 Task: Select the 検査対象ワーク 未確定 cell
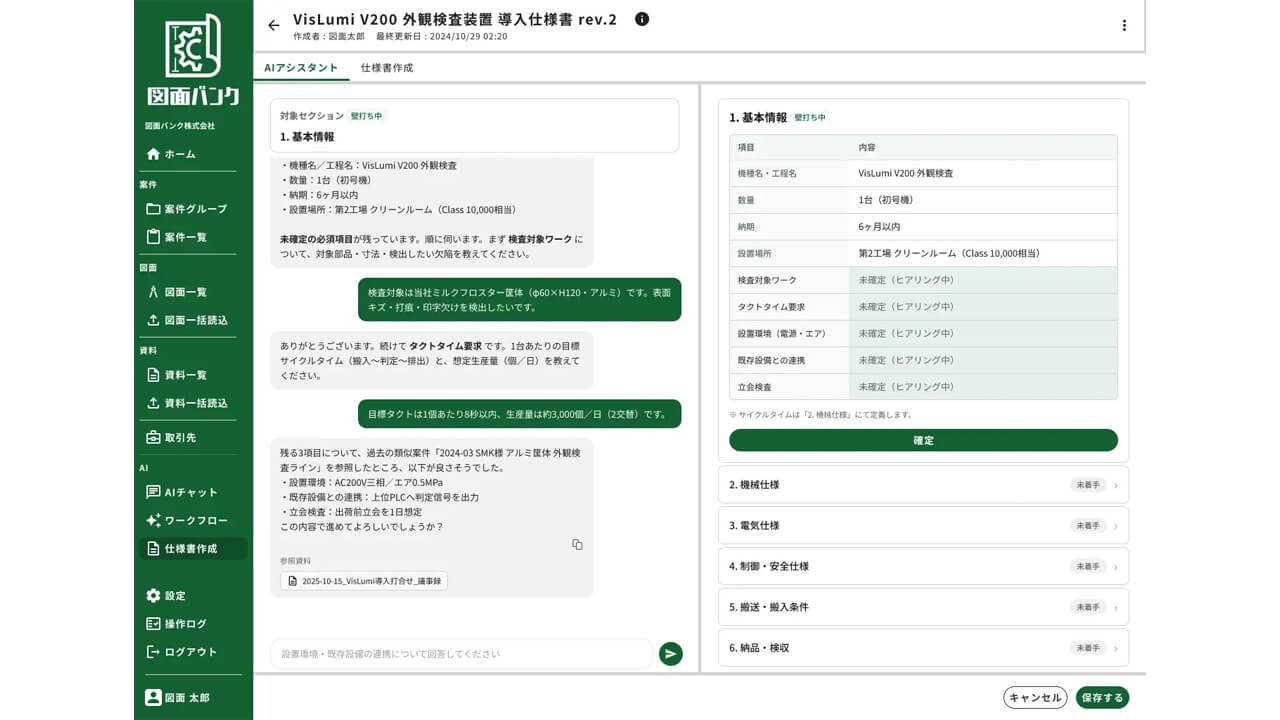pos(983,280)
